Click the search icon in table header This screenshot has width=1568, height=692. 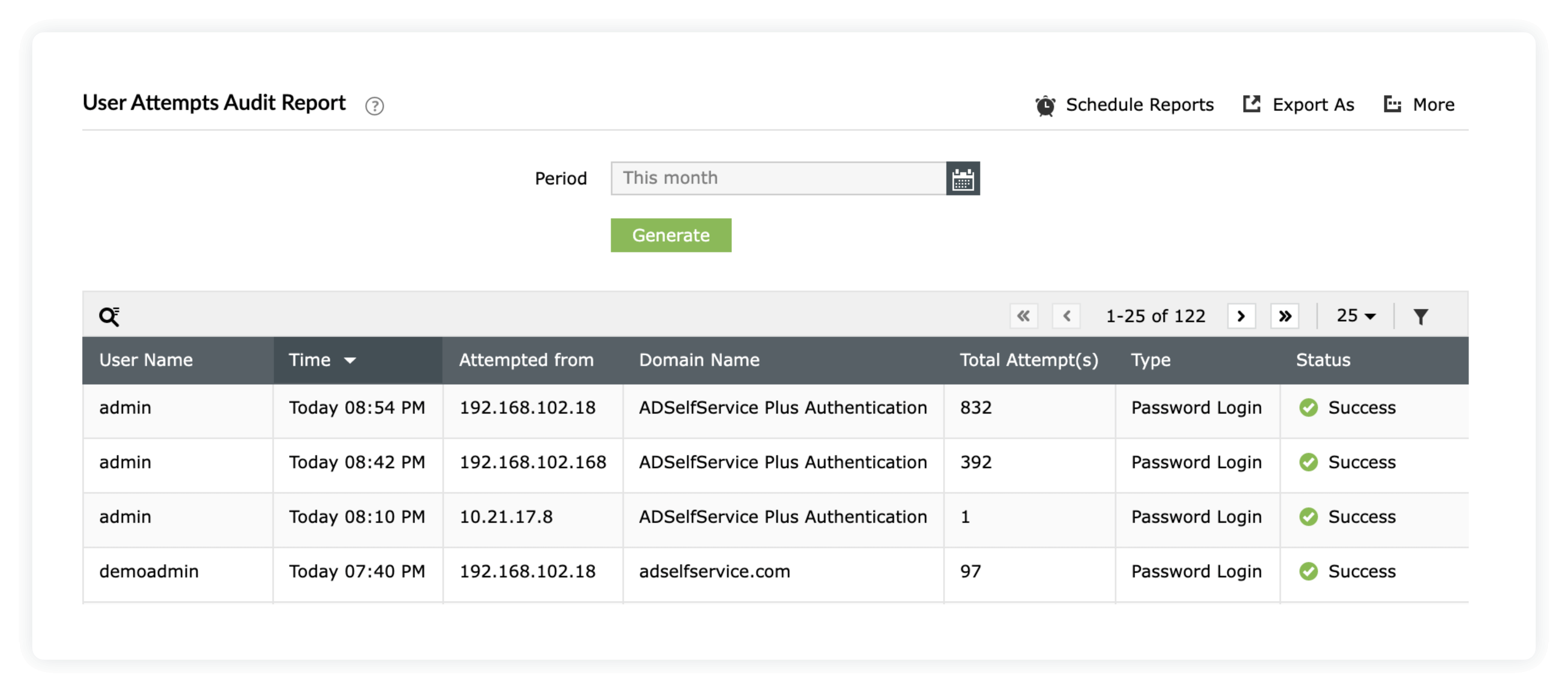(110, 316)
